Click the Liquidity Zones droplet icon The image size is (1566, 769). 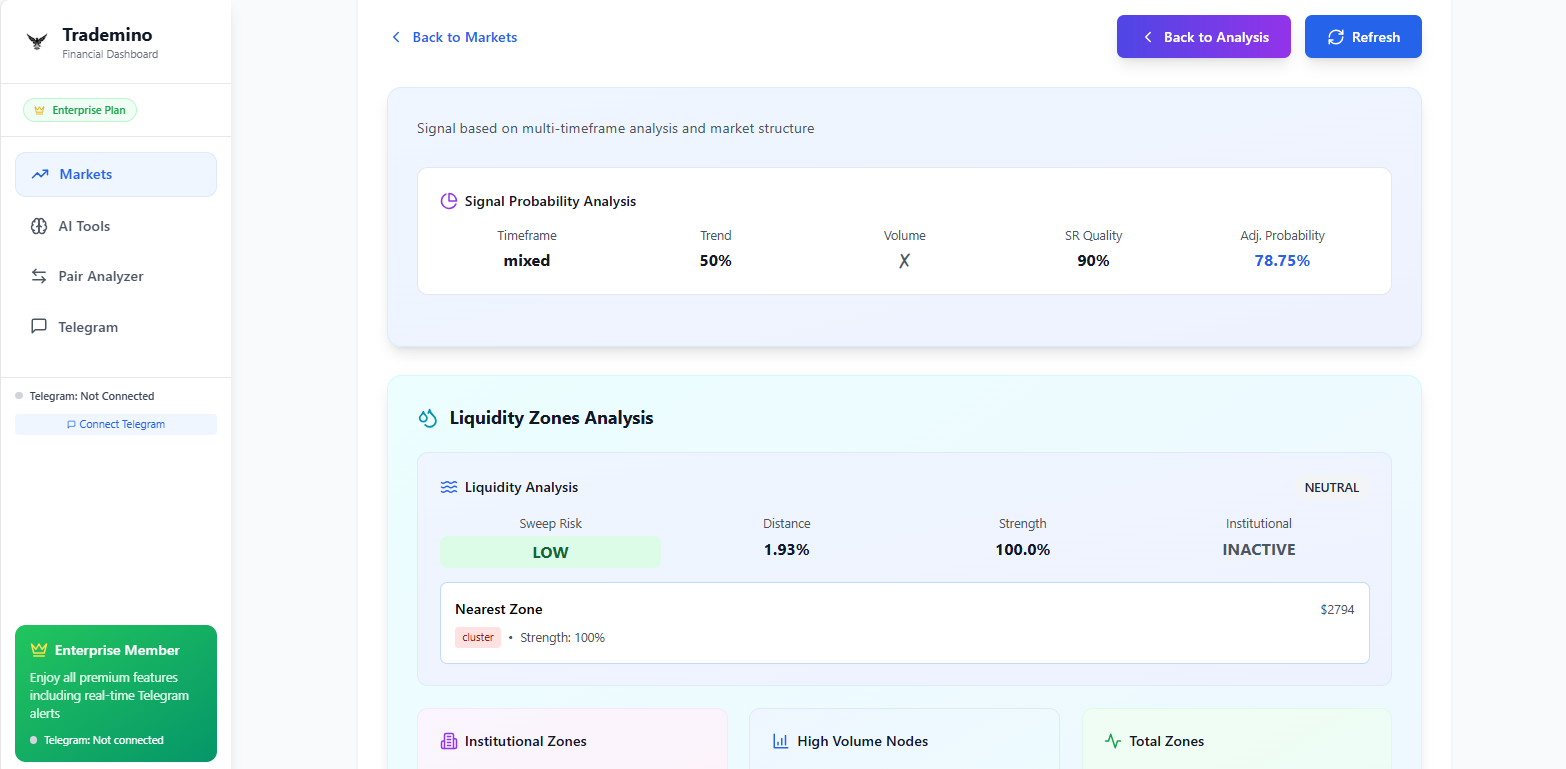click(427, 417)
